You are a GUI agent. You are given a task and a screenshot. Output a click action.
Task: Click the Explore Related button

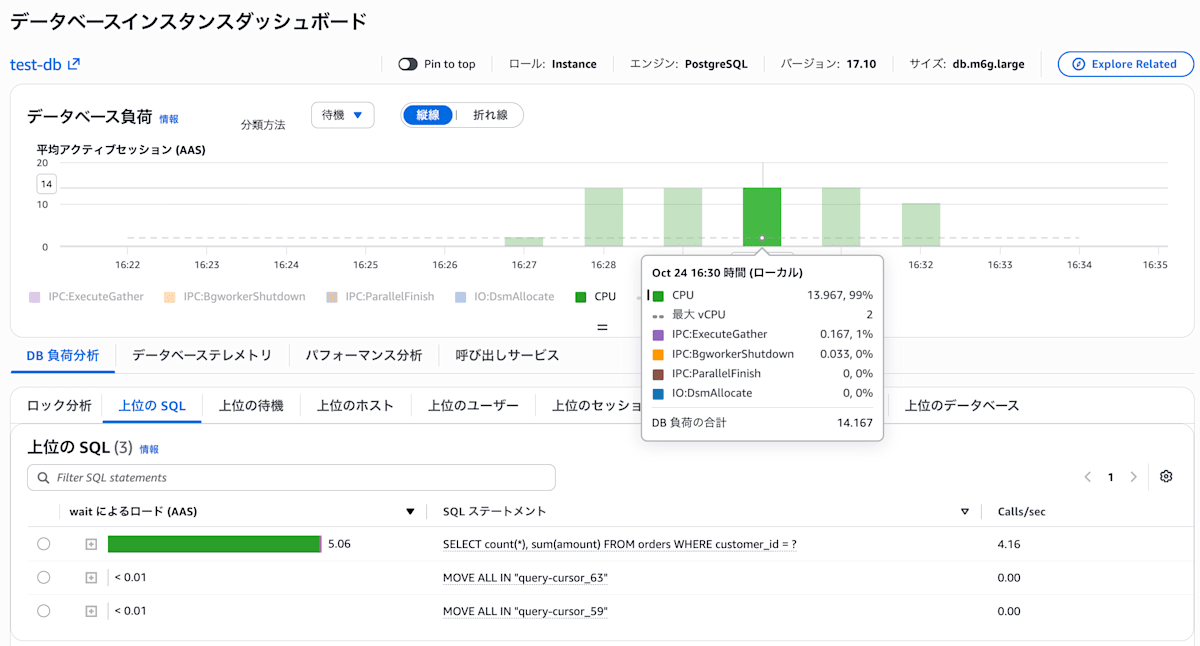tap(1125, 64)
